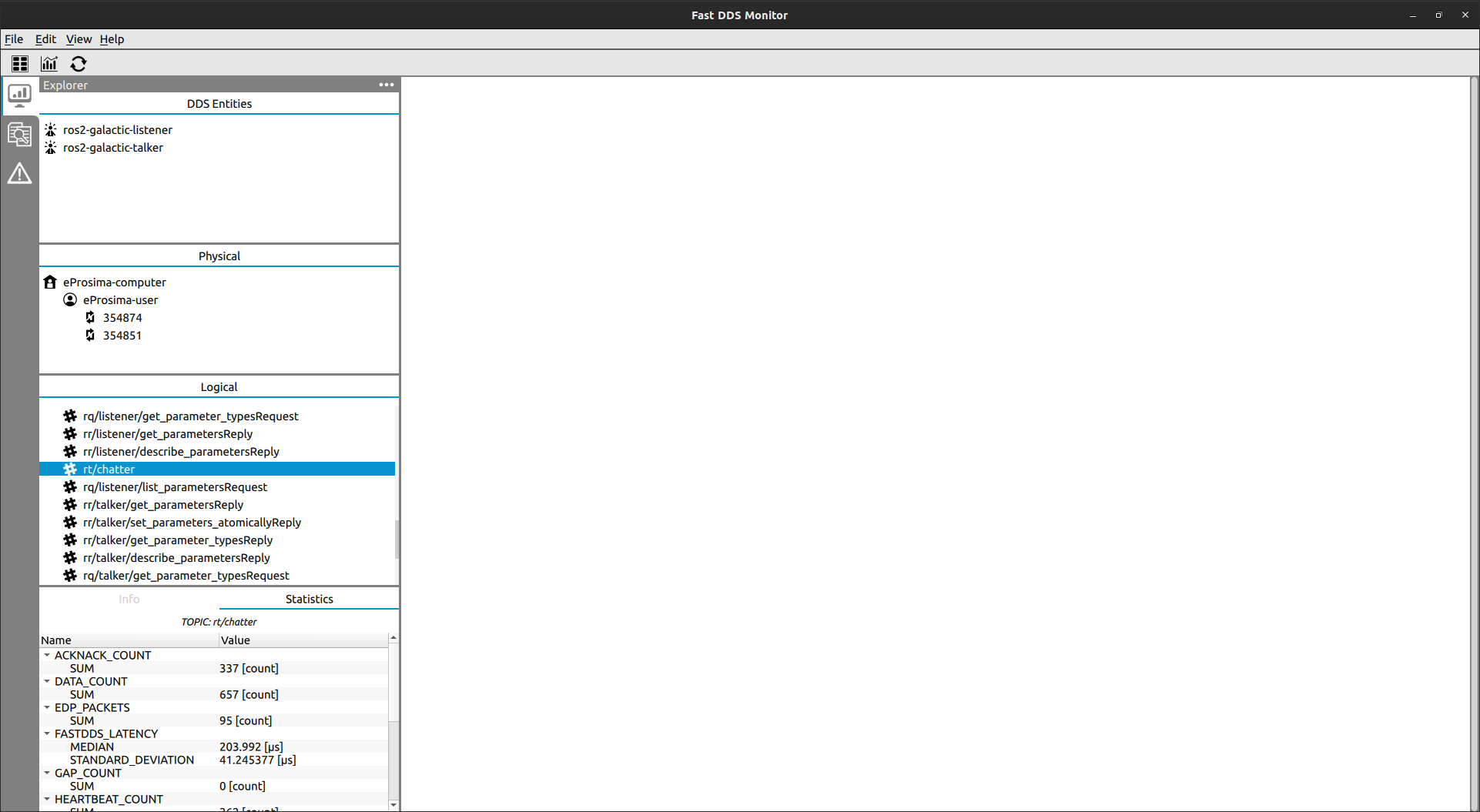Screen dimensions: 1480x812
Task: Click the 337 [count] ACKNACK value
Action: click(x=249, y=668)
